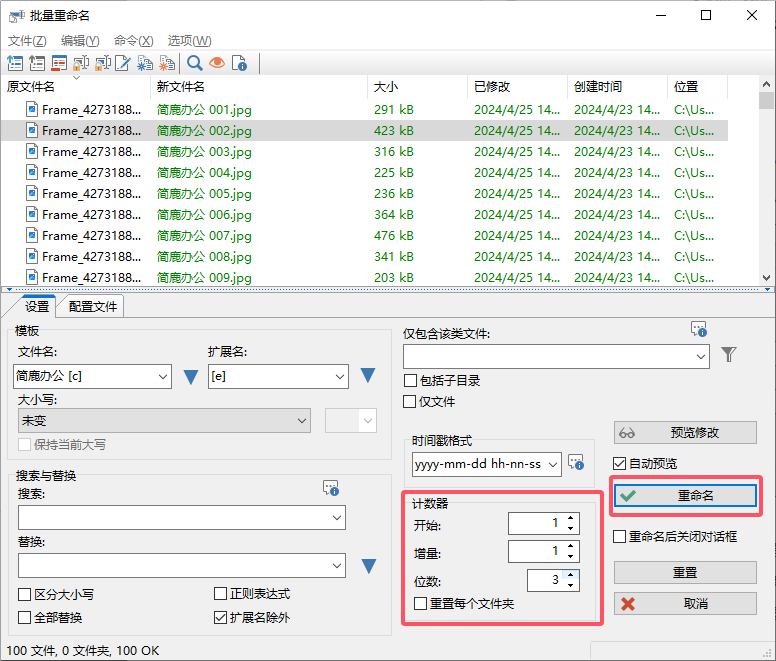
Task: Expand the 大小写 dropdown showing 未变
Action: (x=301, y=421)
